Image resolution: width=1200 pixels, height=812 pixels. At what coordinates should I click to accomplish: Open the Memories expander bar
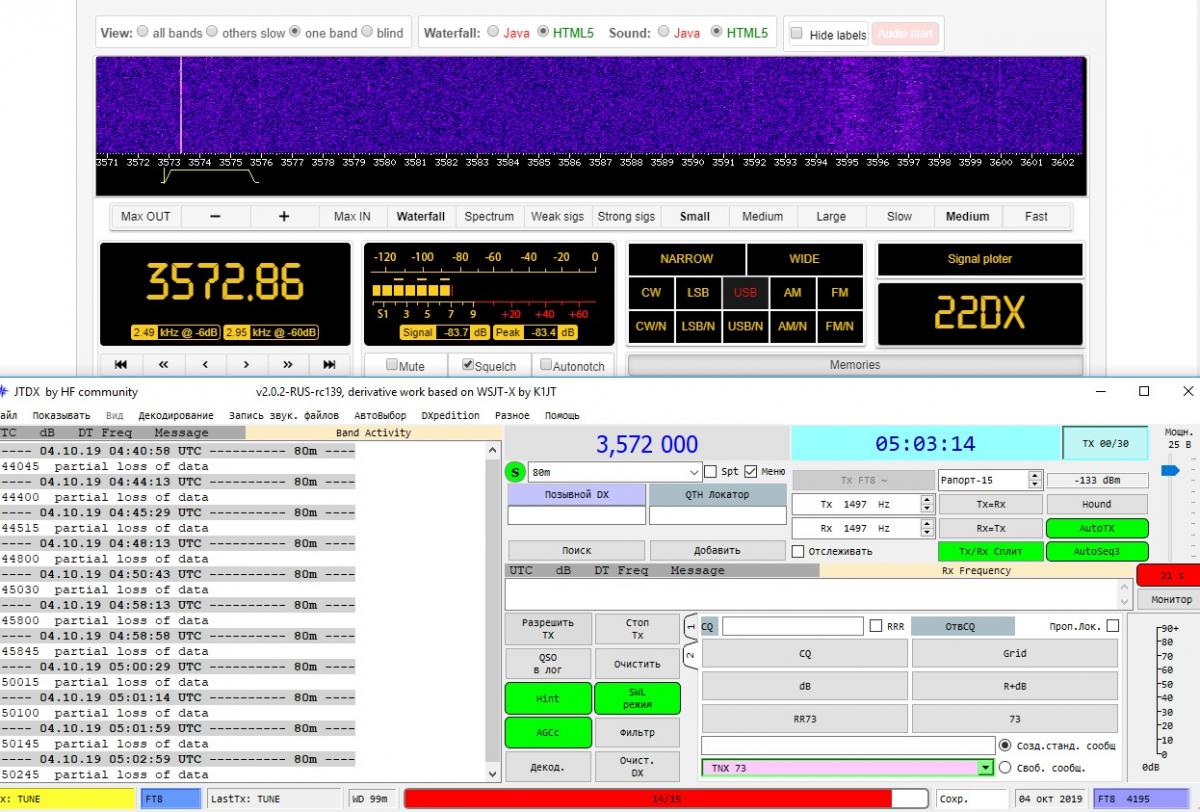point(854,365)
